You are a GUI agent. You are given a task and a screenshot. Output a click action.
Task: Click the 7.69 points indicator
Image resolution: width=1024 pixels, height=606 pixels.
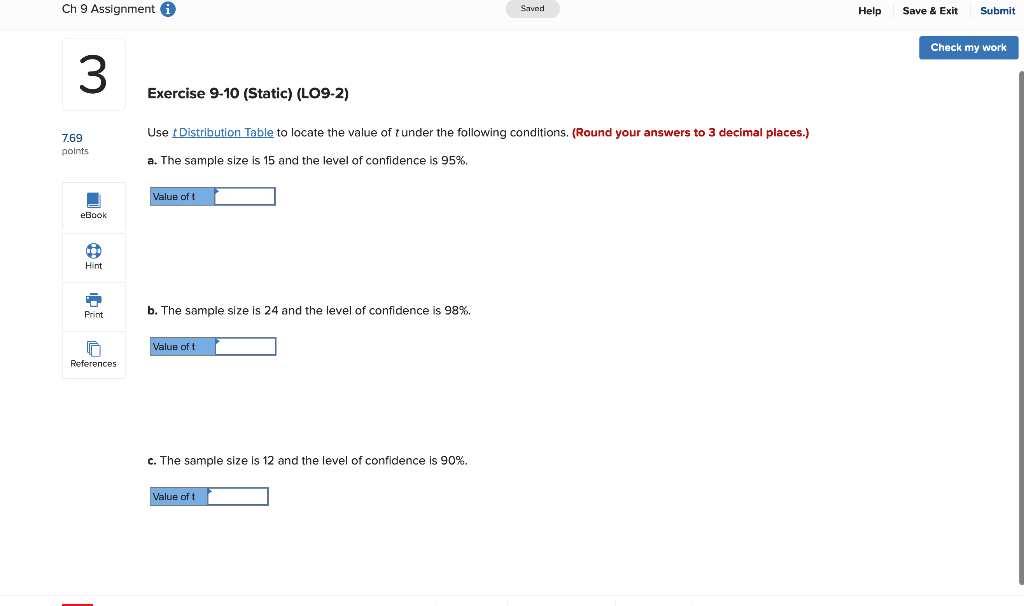pyautogui.click(x=72, y=138)
